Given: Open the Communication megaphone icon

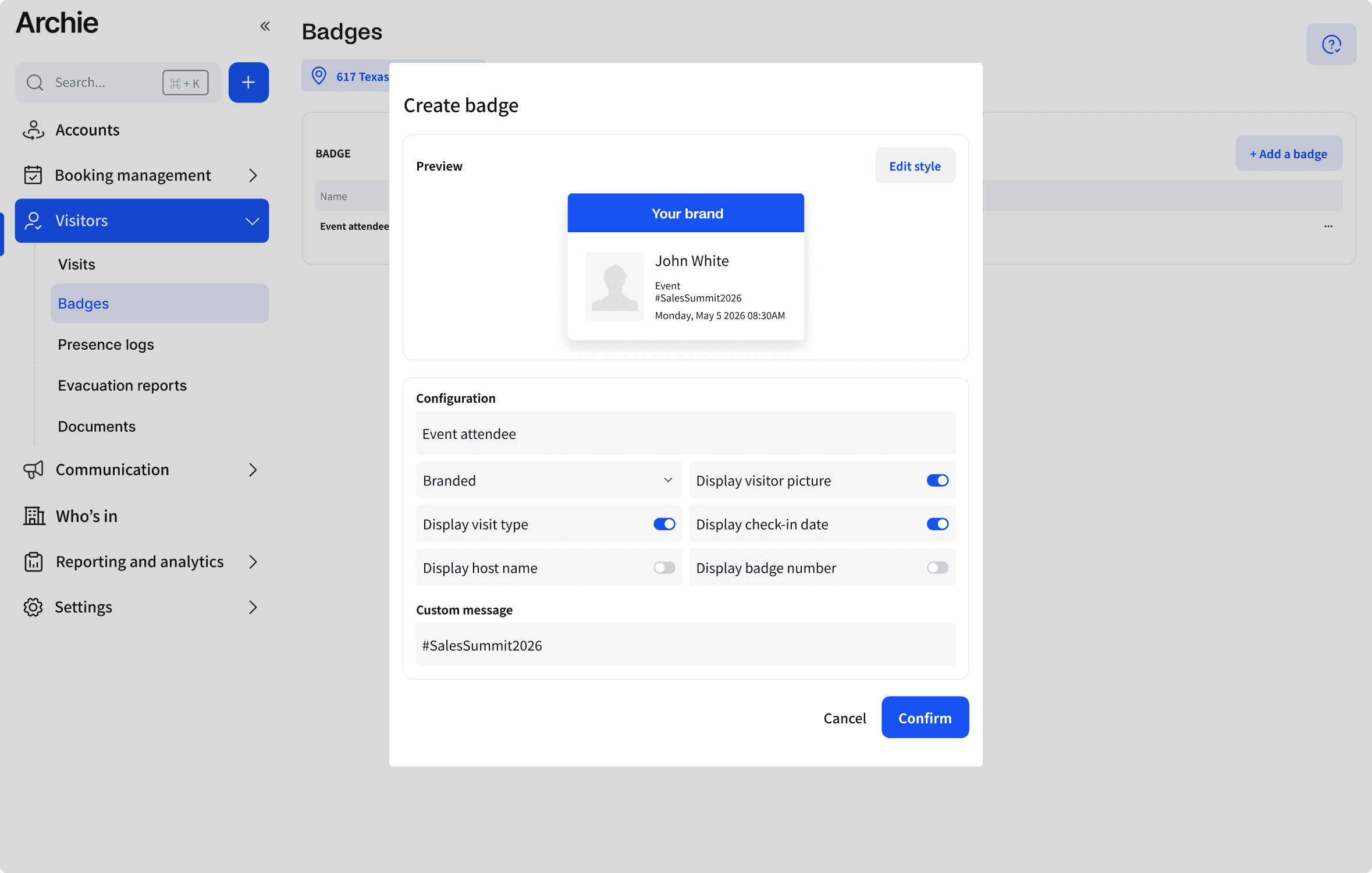Looking at the screenshot, I should (x=33, y=470).
